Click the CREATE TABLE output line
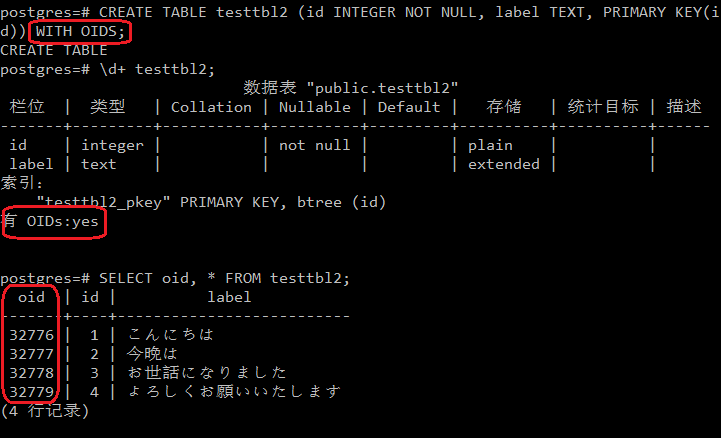 pyautogui.click(x=54, y=50)
